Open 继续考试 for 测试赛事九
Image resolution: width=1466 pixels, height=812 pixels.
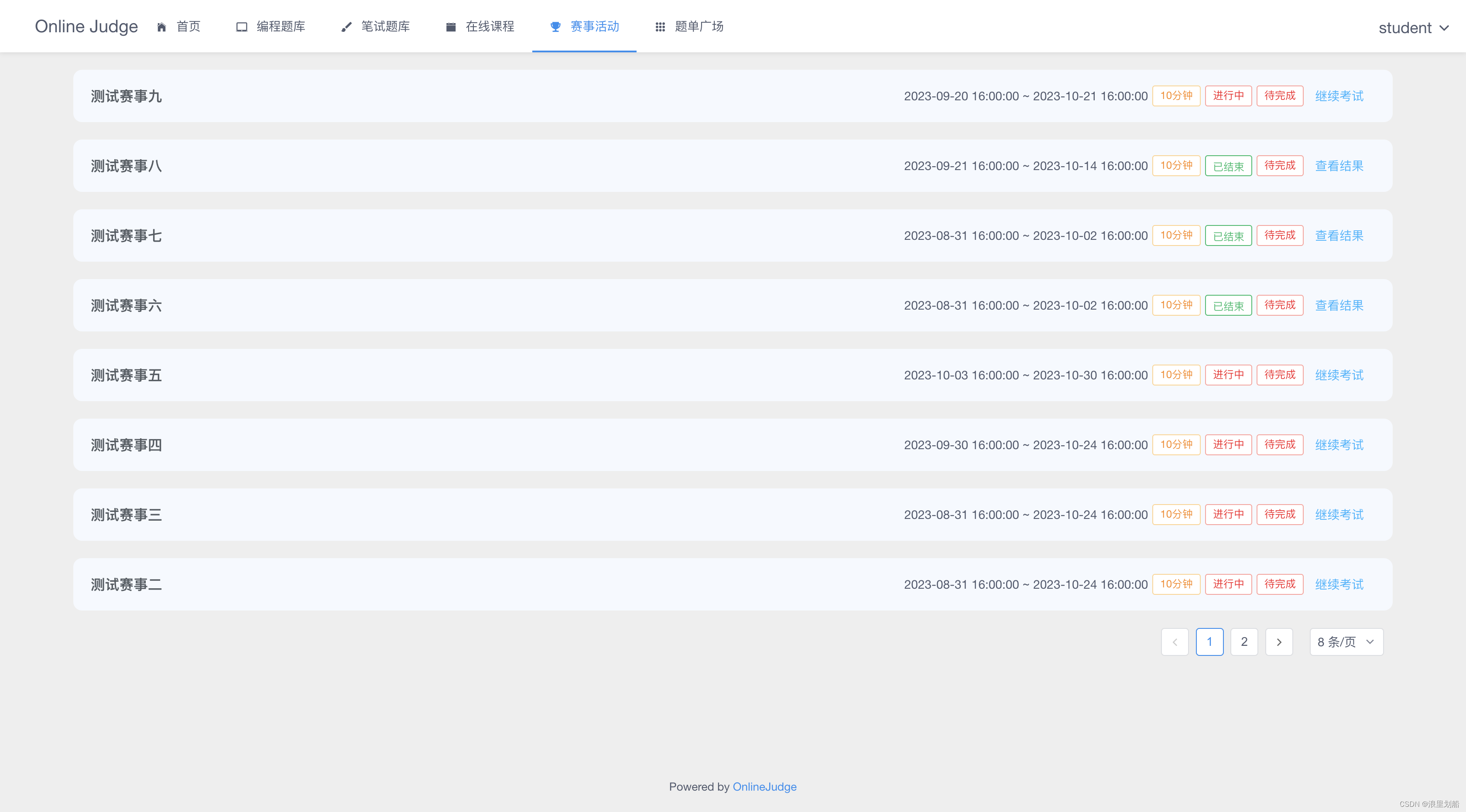pyautogui.click(x=1339, y=96)
